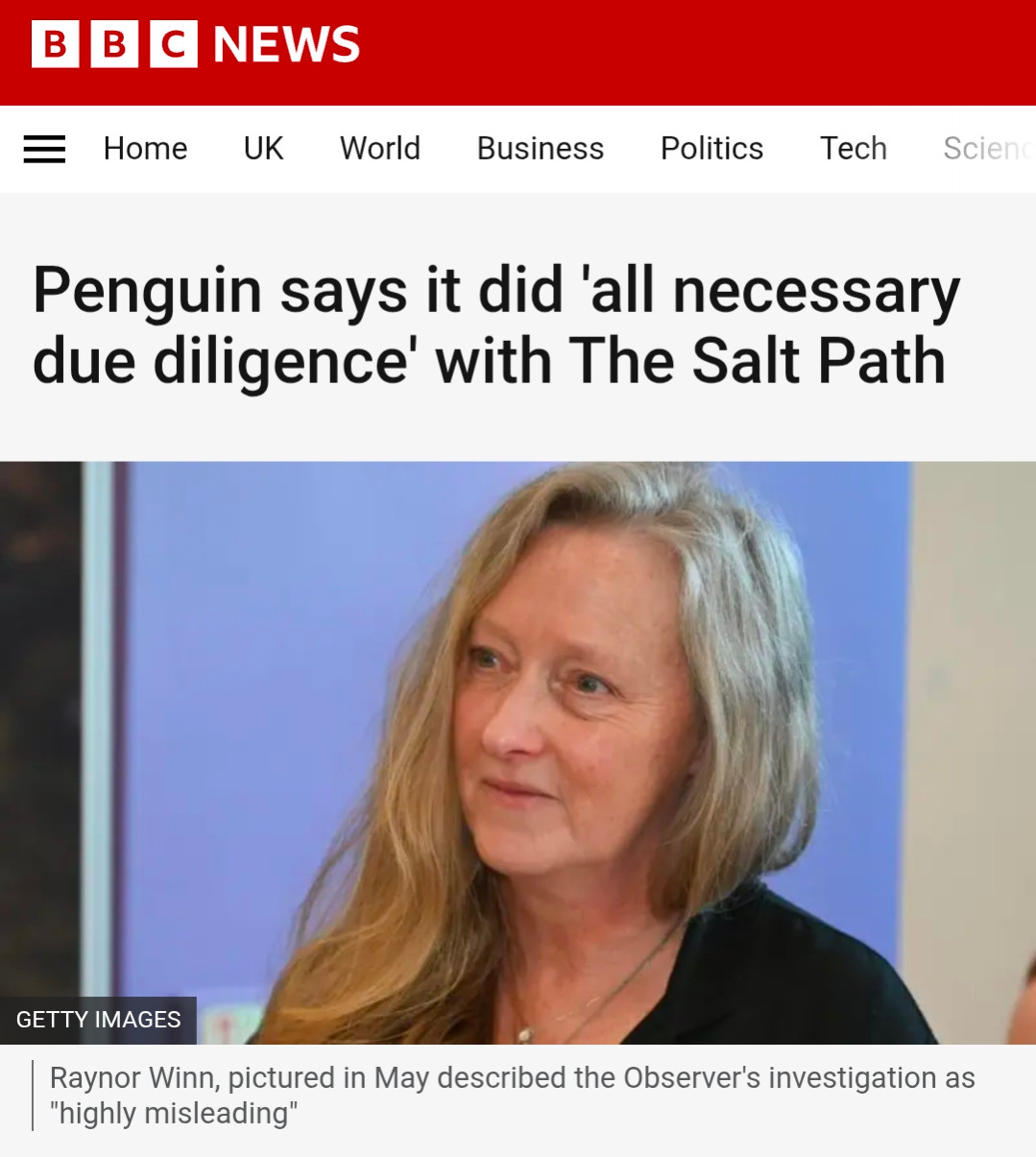Viewport: 1036px width, 1157px height.
Task: Open the Business section
Action: (541, 149)
